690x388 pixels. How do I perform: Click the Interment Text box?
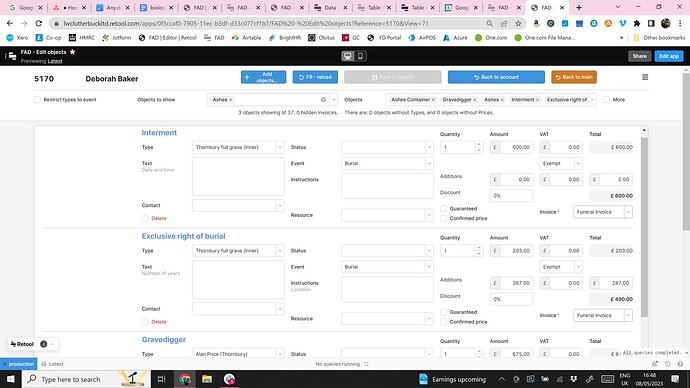(x=238, y=176)
